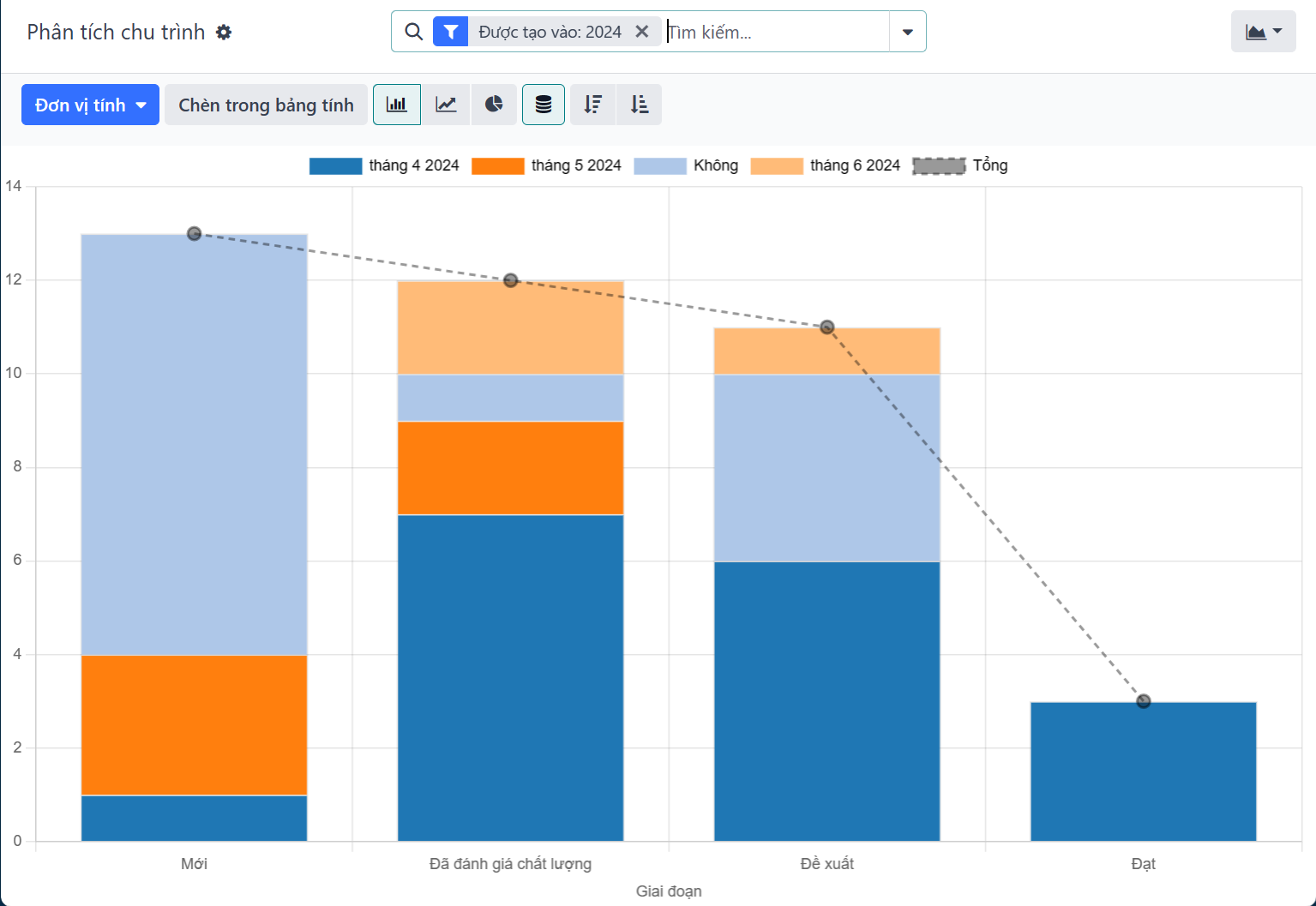This screenshot has width=1316, height=906.
Task: Switch to line chart view
Action: point(446,105)
